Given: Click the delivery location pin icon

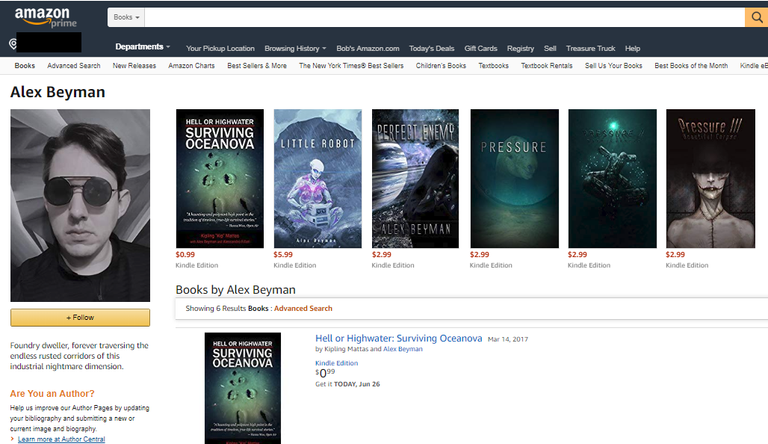Looking at the screenshot, I should [x=13, y=44].
